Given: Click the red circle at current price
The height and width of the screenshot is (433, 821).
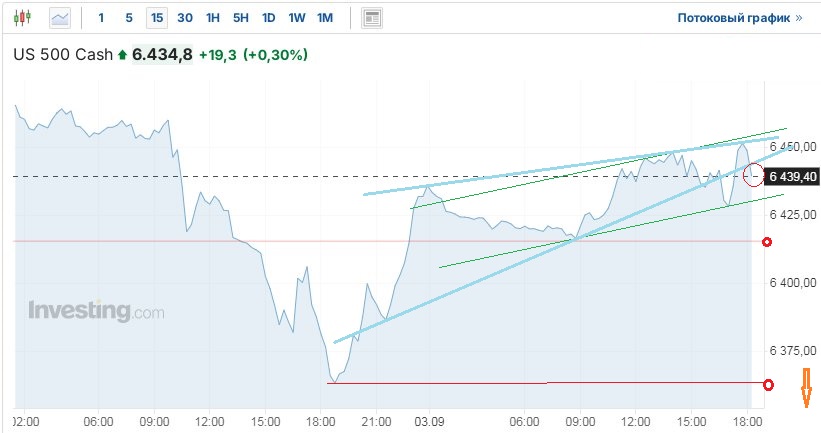Looking at the screenshot, I should tap(755, 175).
